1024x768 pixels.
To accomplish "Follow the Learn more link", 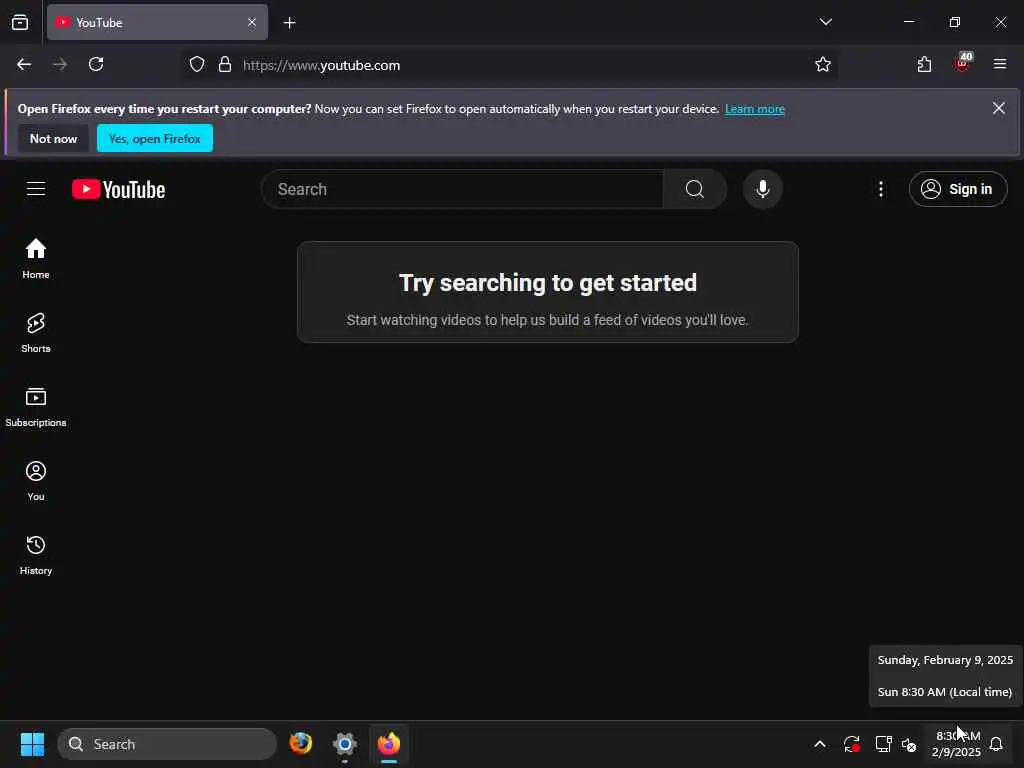I will 754,109.
